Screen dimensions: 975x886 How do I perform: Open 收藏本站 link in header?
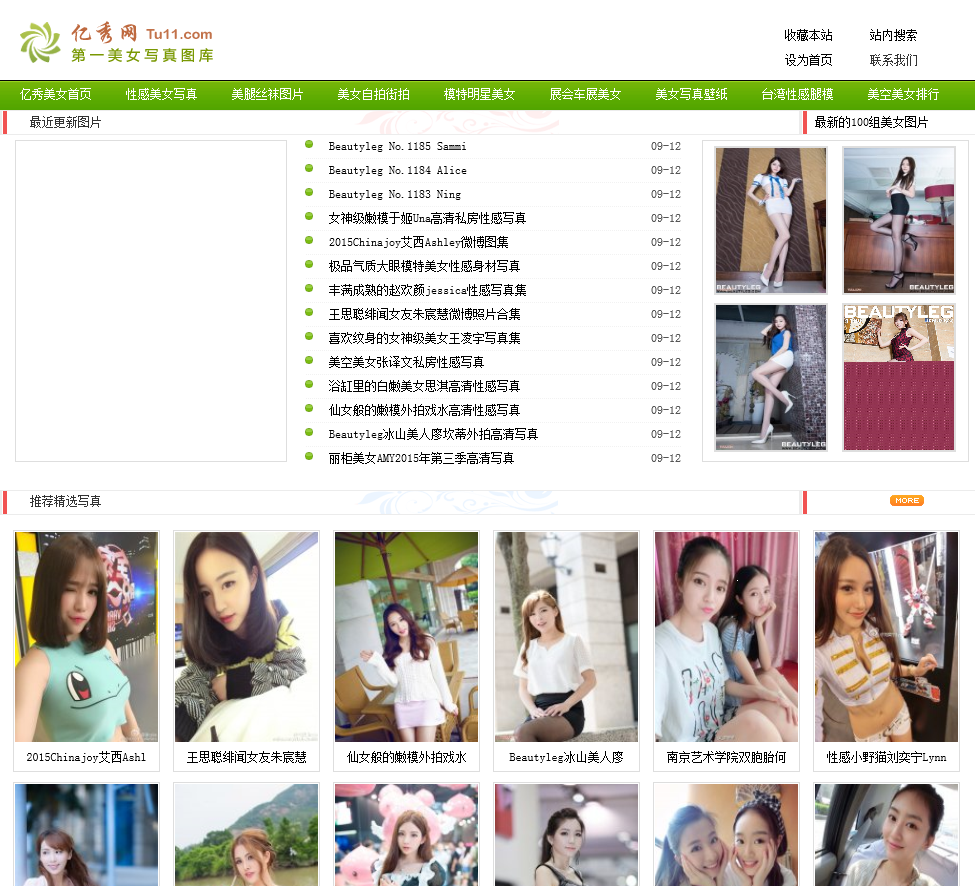tap(808, 35)
